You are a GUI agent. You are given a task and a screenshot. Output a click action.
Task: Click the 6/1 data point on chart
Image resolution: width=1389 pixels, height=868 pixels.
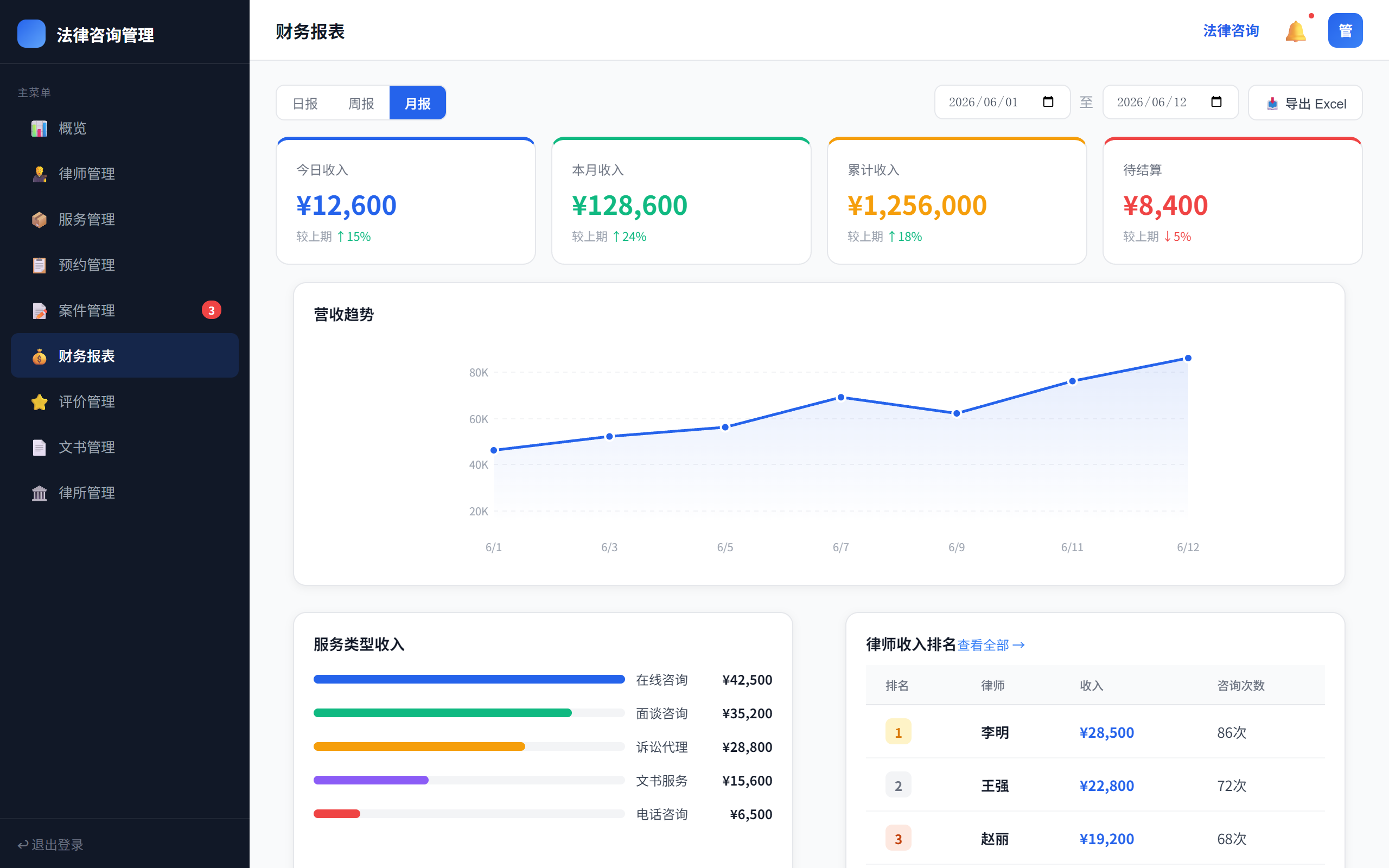click(x=494, y=450)
